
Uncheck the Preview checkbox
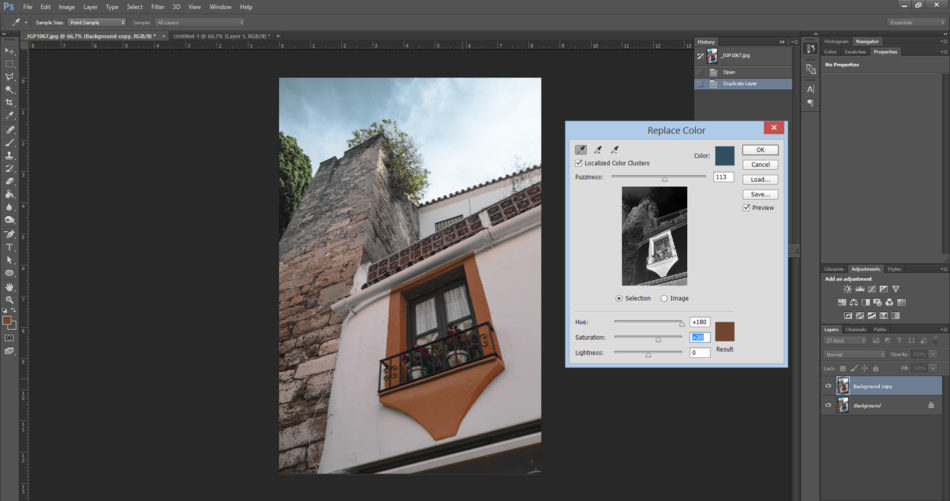746,208
